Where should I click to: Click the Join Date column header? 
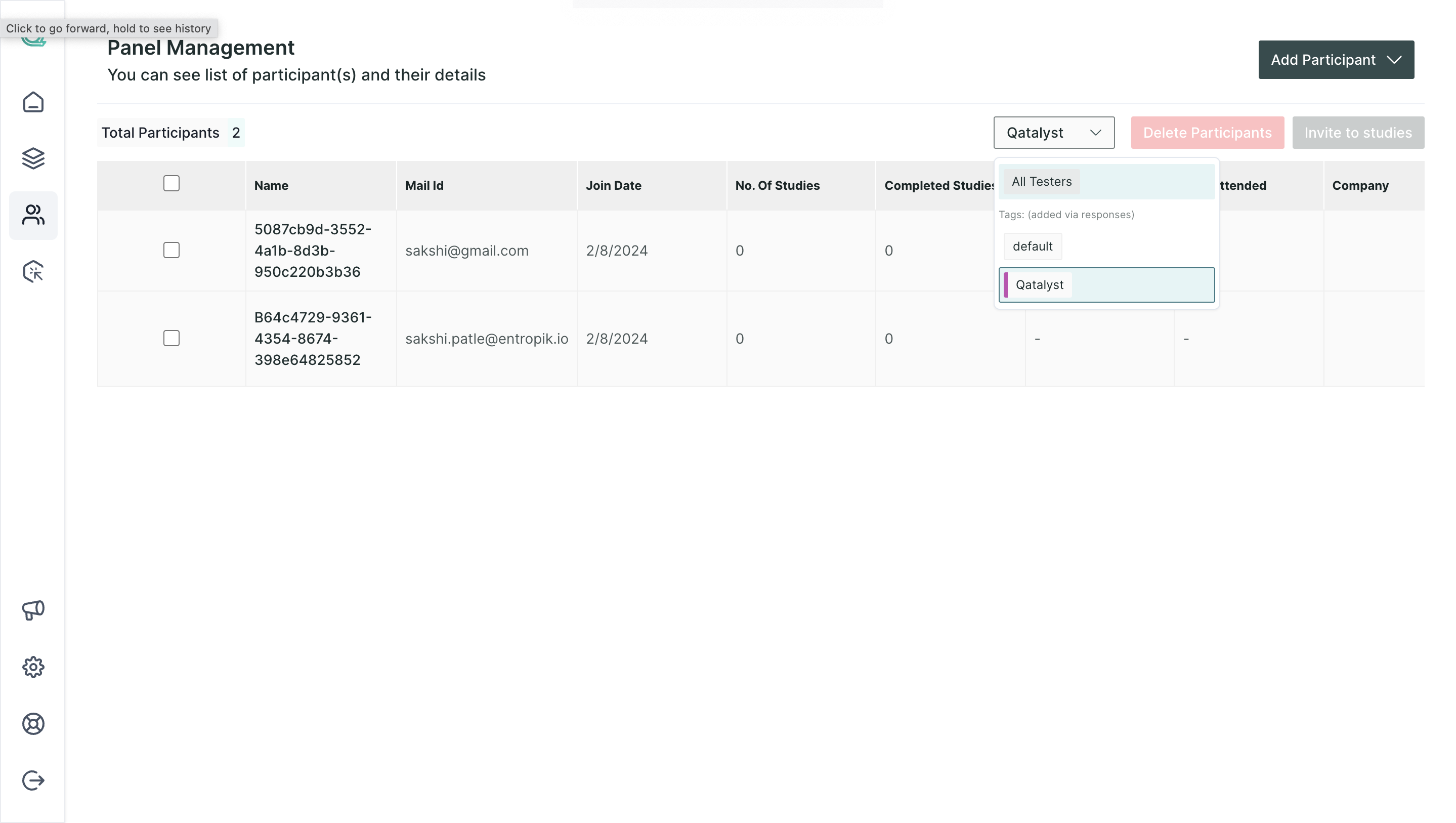tap(613, 186)
